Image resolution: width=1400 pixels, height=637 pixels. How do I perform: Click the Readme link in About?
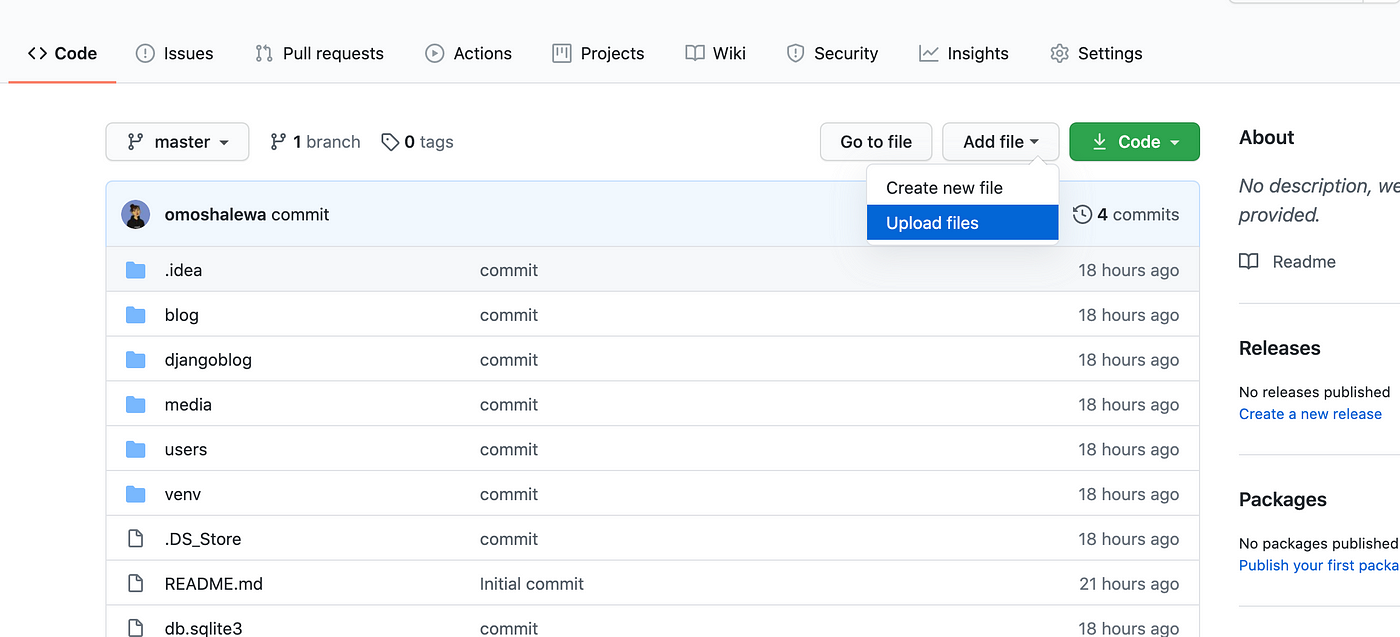[1304, 262]
